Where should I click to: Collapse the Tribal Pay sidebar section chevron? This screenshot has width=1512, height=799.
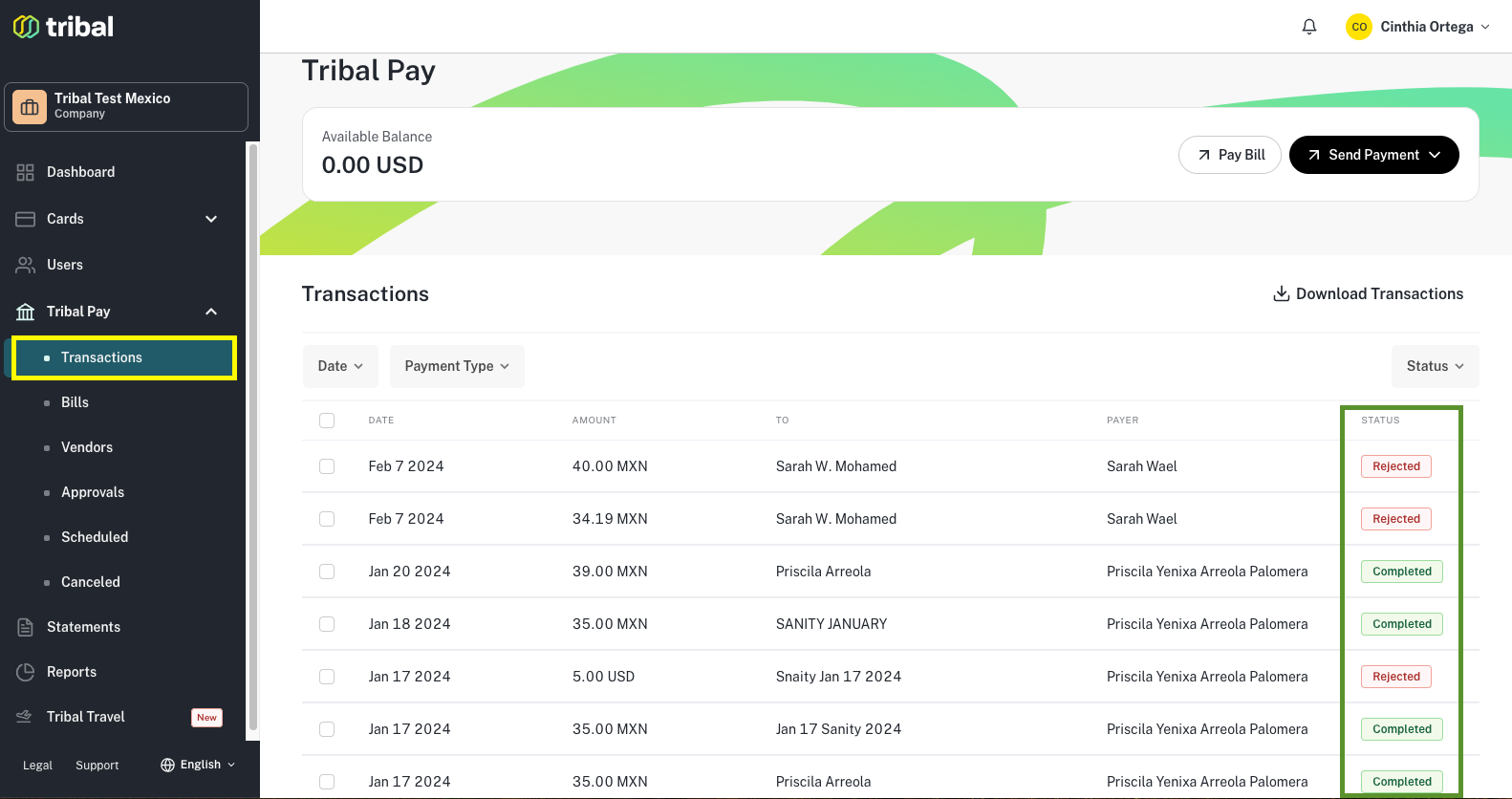tap(211, 312)
